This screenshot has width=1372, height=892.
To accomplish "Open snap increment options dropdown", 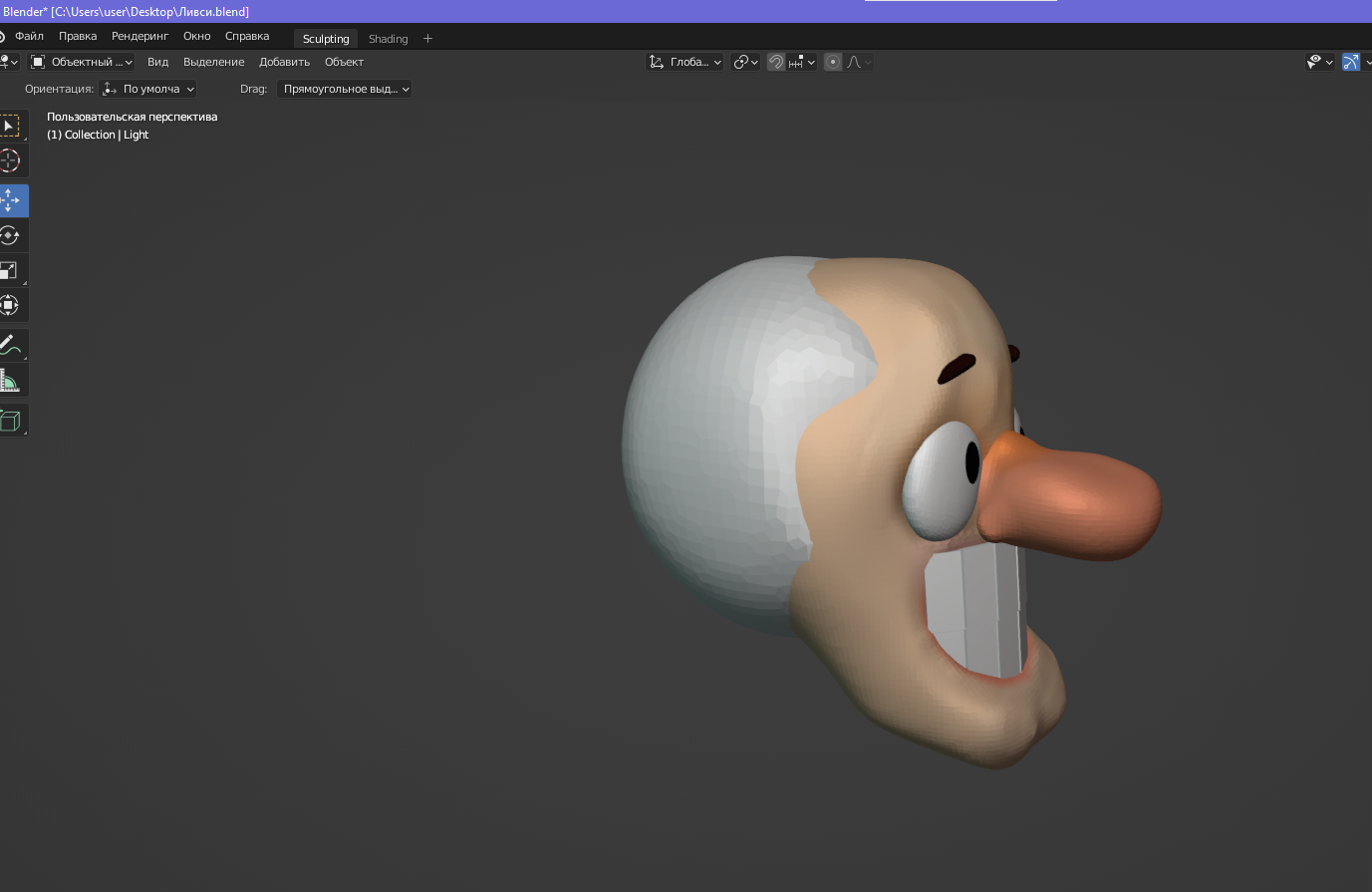I will tap(802, 62).
